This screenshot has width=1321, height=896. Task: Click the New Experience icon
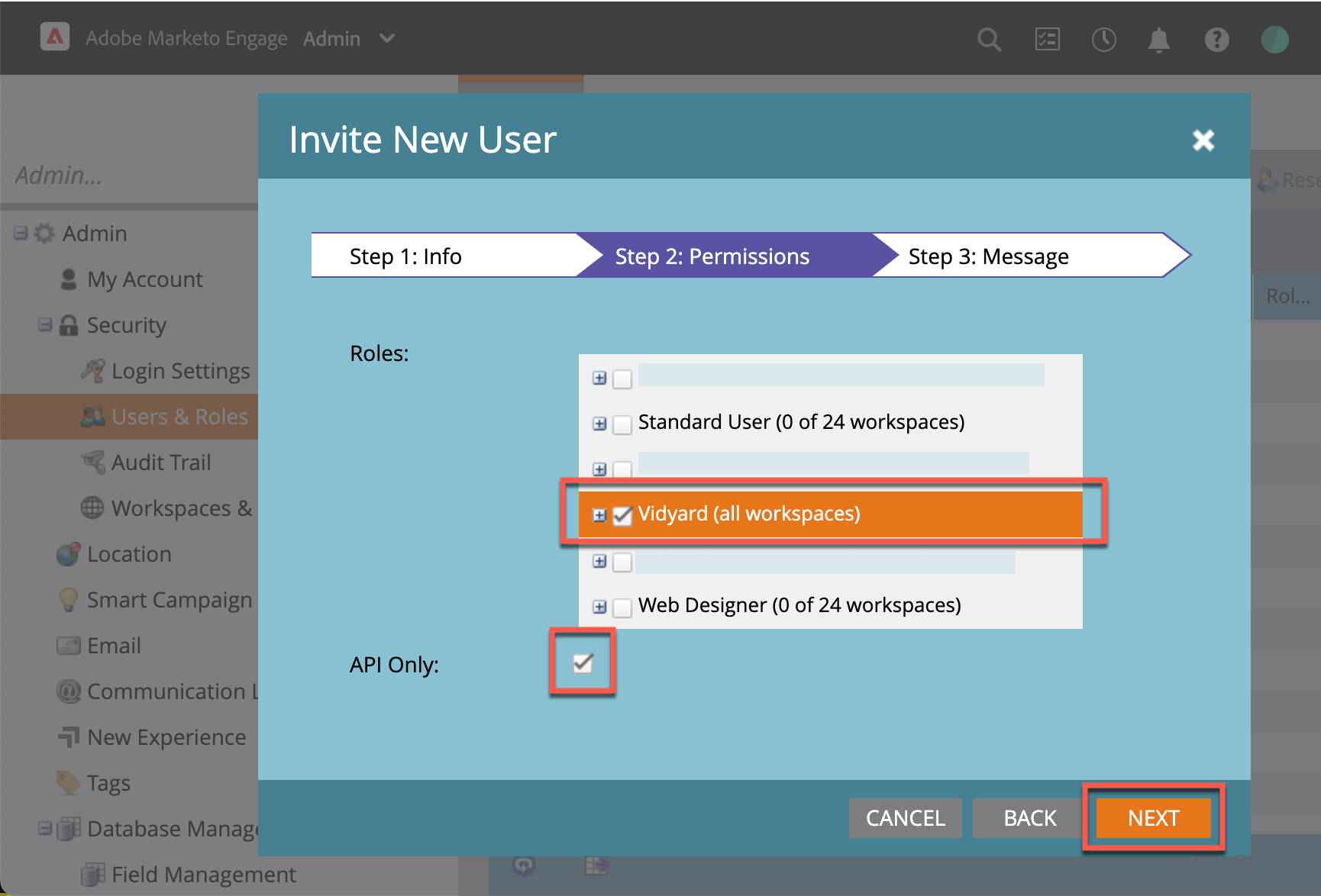(x=69, y=737)
